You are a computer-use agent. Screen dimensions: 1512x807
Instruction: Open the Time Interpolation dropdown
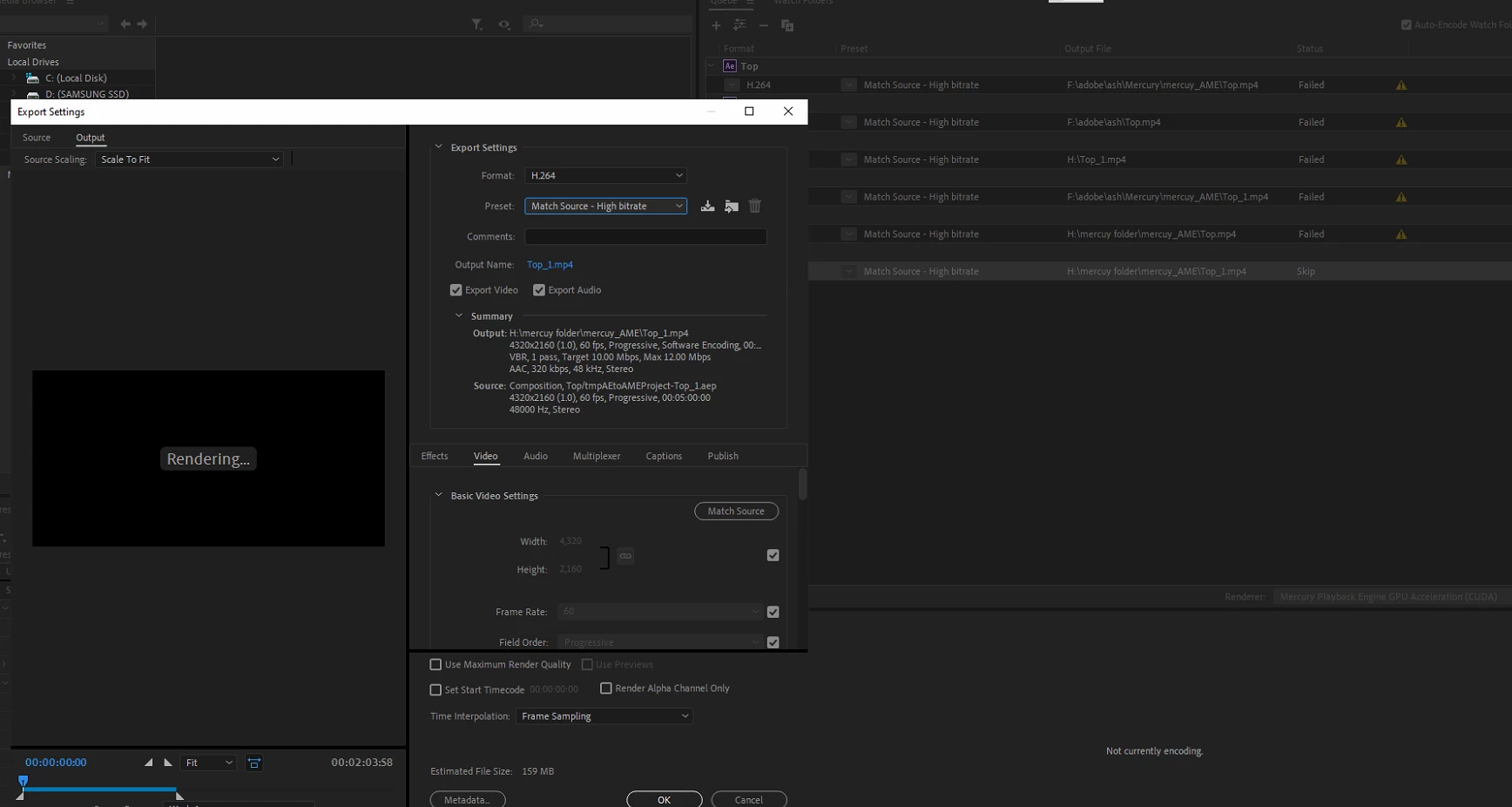click(x=604, y=716)
